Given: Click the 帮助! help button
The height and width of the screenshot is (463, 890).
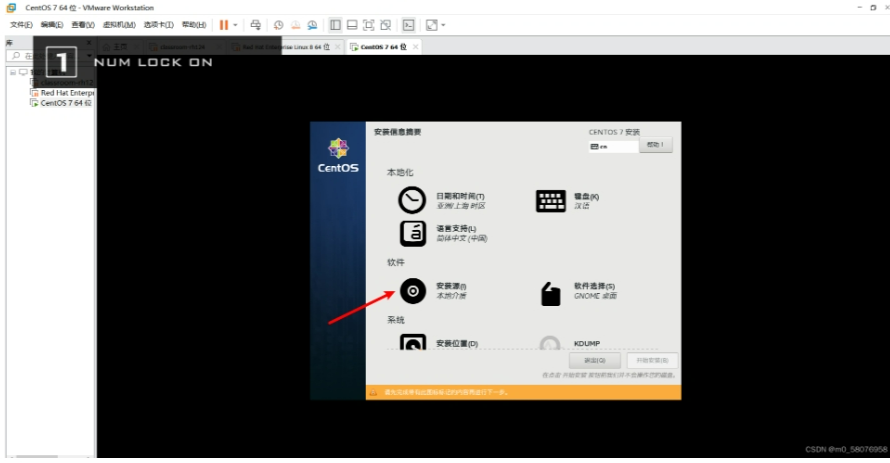Looking at the screenshot, I should click(x=656, y=145).
